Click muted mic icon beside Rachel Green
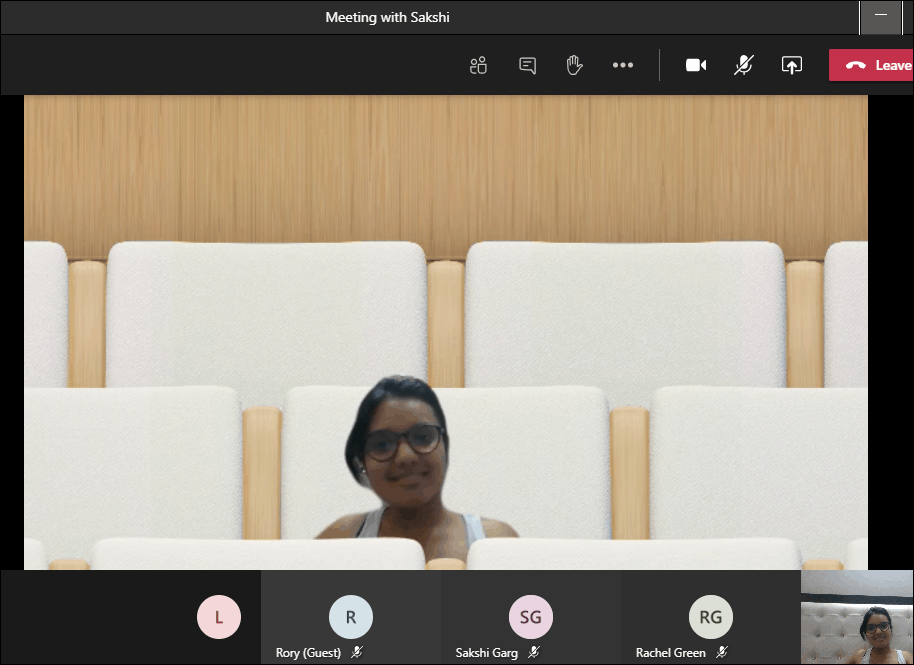This screenshot has width=914, height=665. click(x=722, y=652)
